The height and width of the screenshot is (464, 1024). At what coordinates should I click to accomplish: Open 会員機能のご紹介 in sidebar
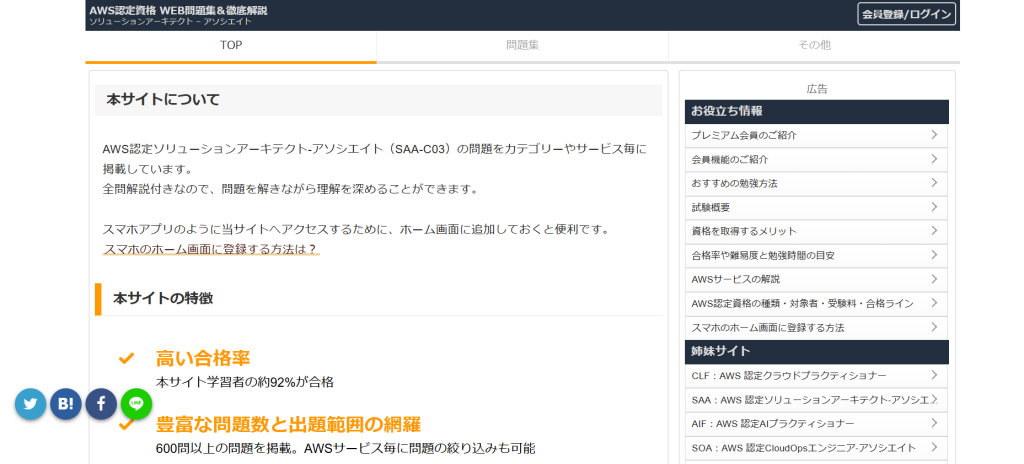[x=730, y=159]
